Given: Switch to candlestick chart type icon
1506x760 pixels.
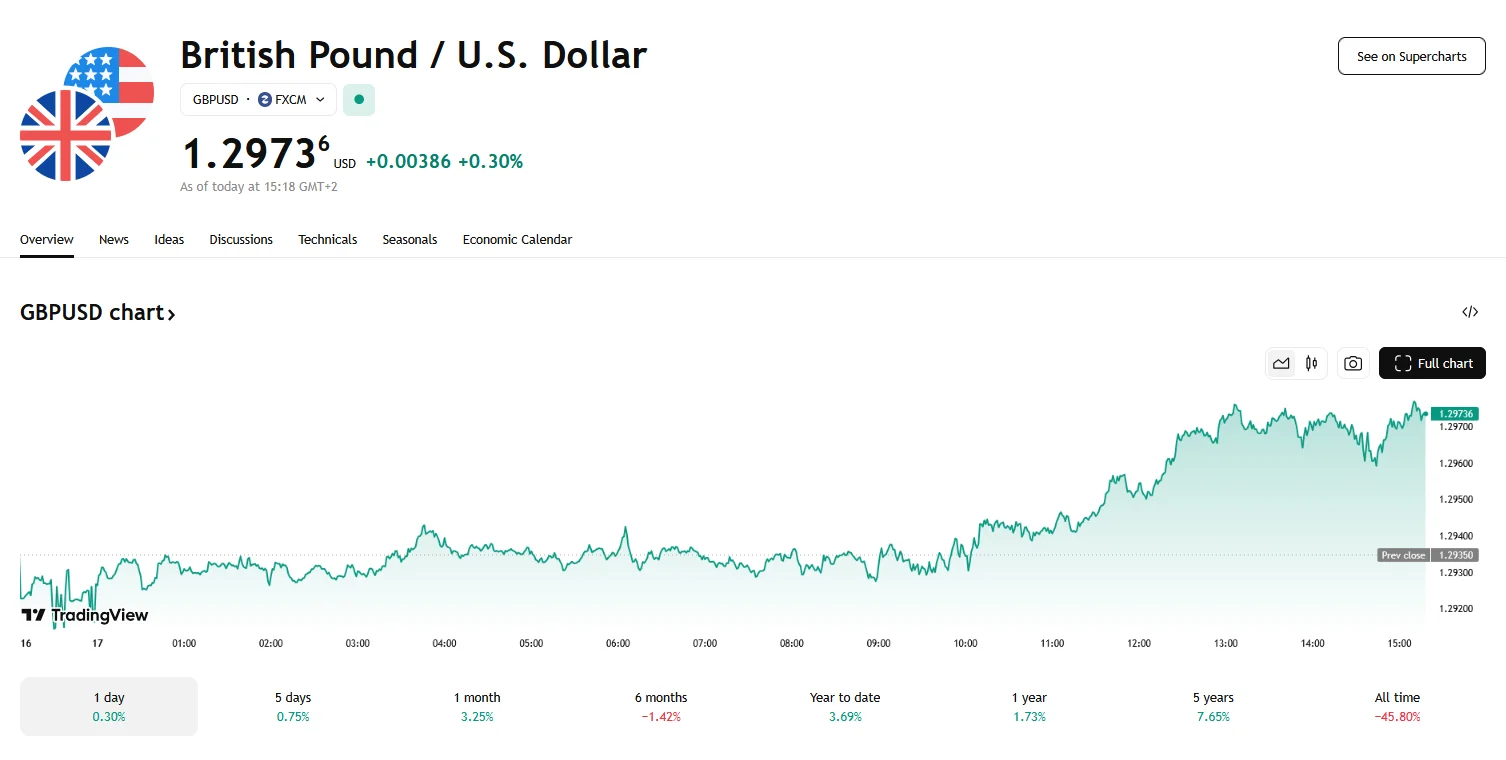Looking at the screenshot, I should click(1311, 364).
